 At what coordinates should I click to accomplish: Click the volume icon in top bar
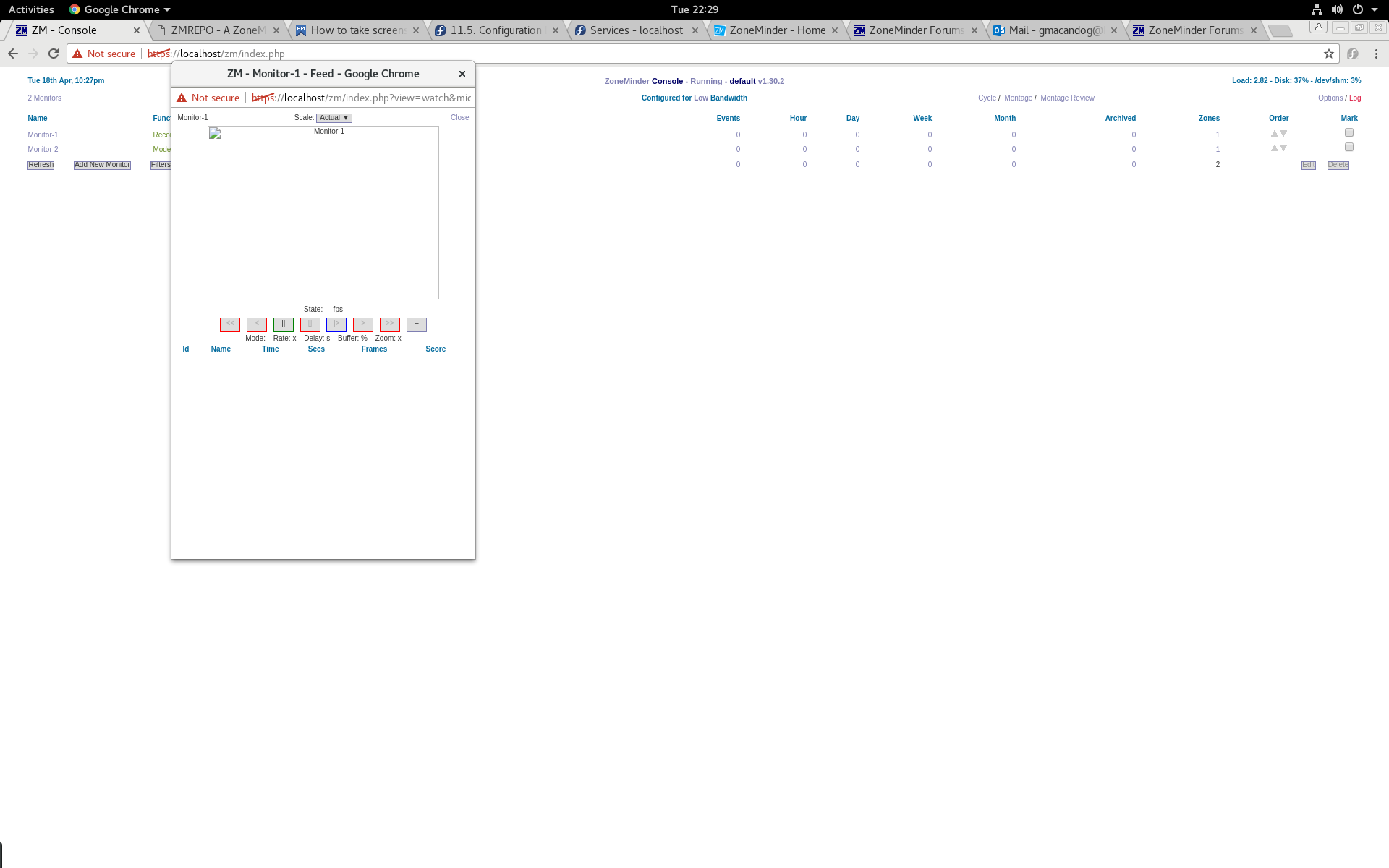click(x=1337, y=9)
